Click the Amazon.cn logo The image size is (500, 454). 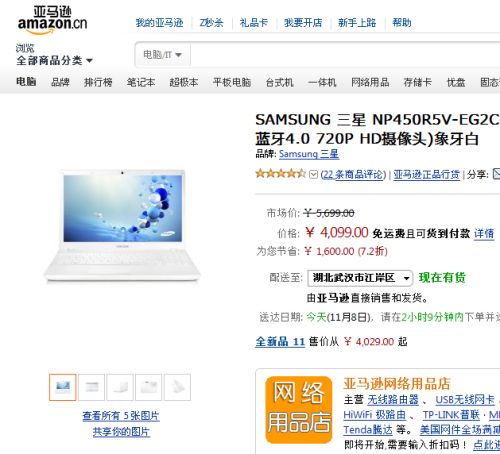pos(52,21)
